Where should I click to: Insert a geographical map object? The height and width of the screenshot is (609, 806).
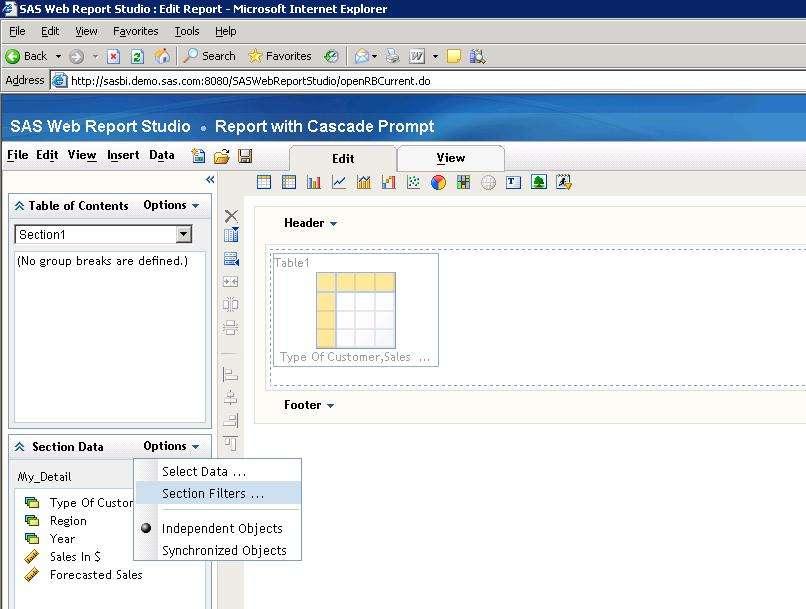point(488,182)
